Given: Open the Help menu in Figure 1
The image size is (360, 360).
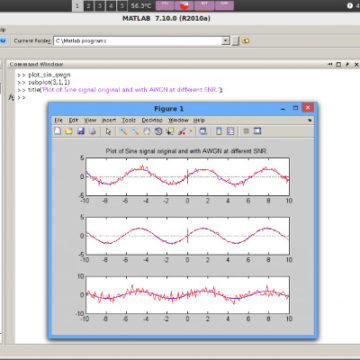Looking at the screenshot, I should pyautogui.click(x=199, y=120).
